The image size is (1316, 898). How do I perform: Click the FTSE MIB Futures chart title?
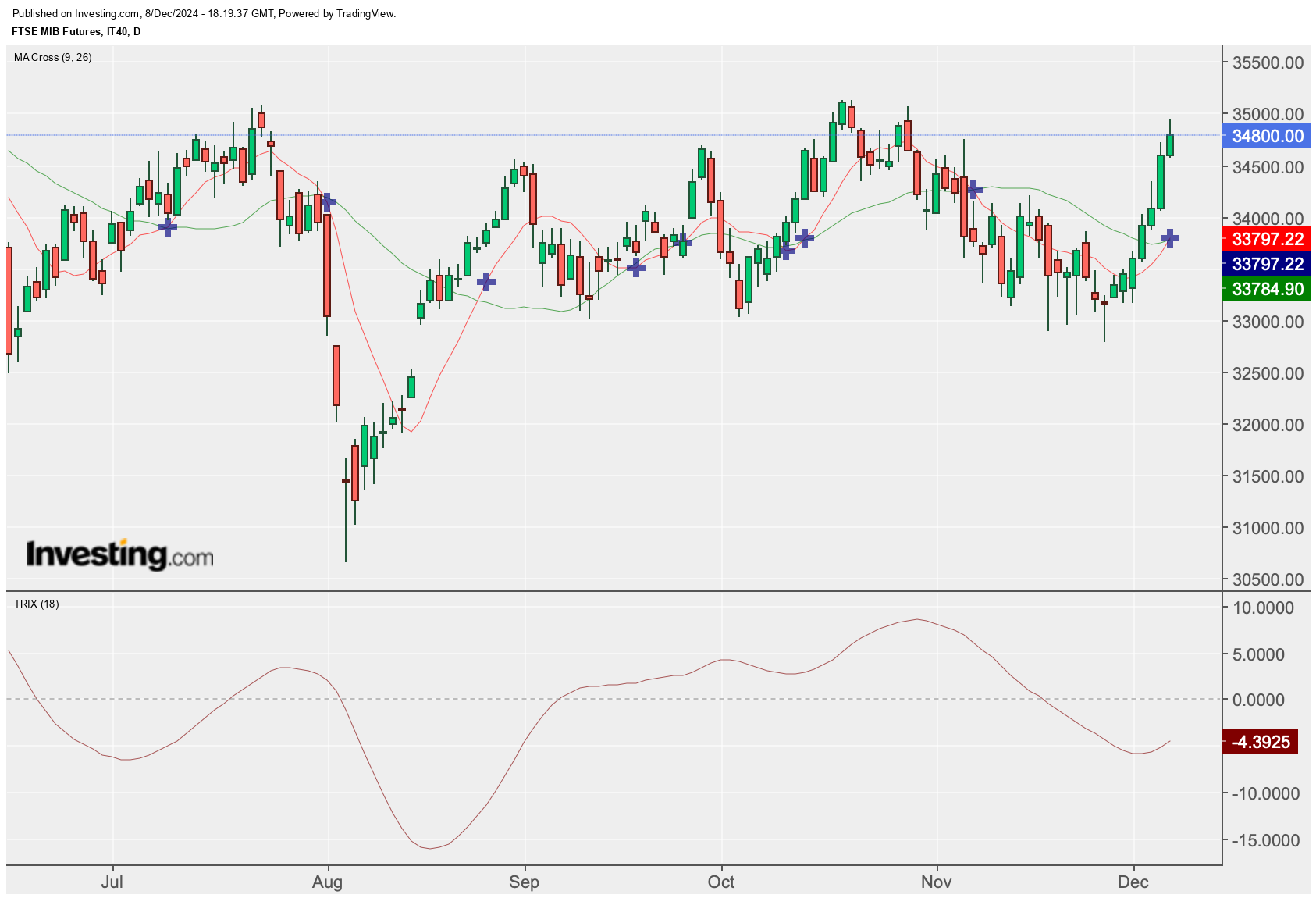click(x=76, y=31)
